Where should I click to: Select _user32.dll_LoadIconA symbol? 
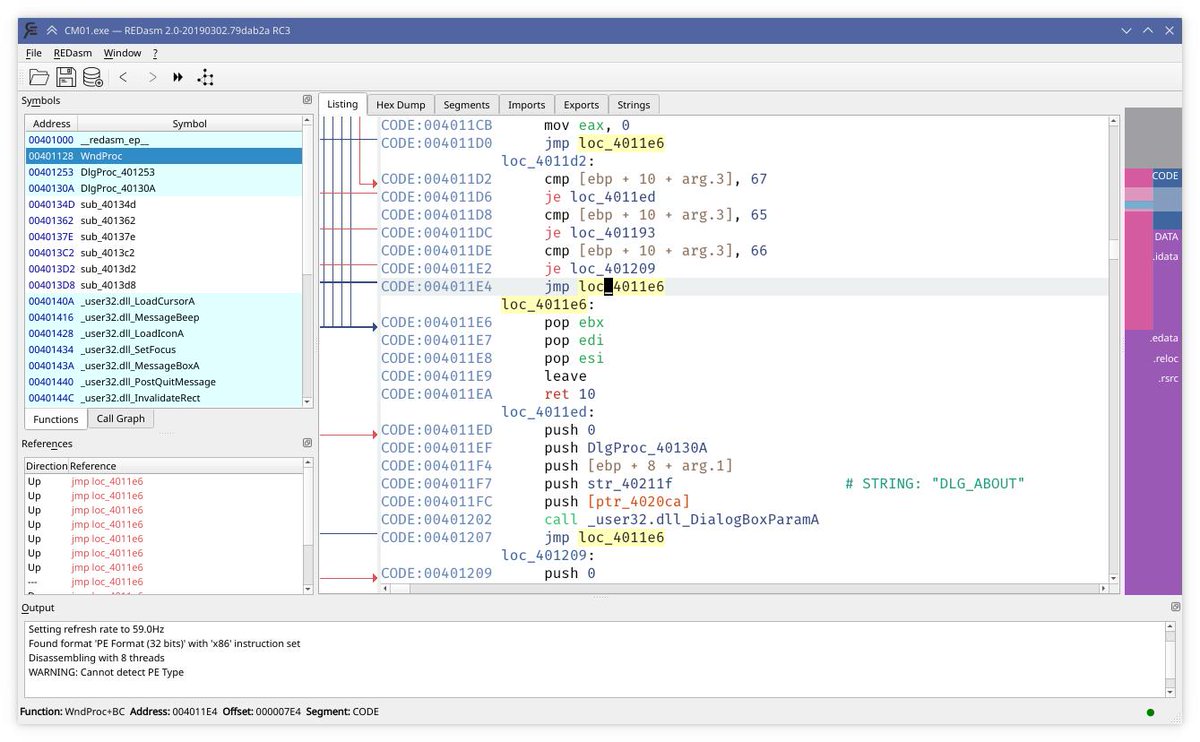[x=163, y=333]
